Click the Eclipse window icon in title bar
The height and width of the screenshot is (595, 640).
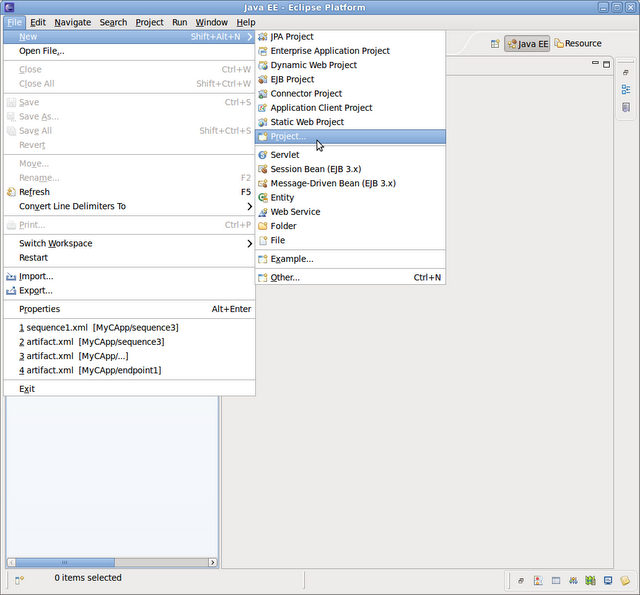(x=9, y=7)
